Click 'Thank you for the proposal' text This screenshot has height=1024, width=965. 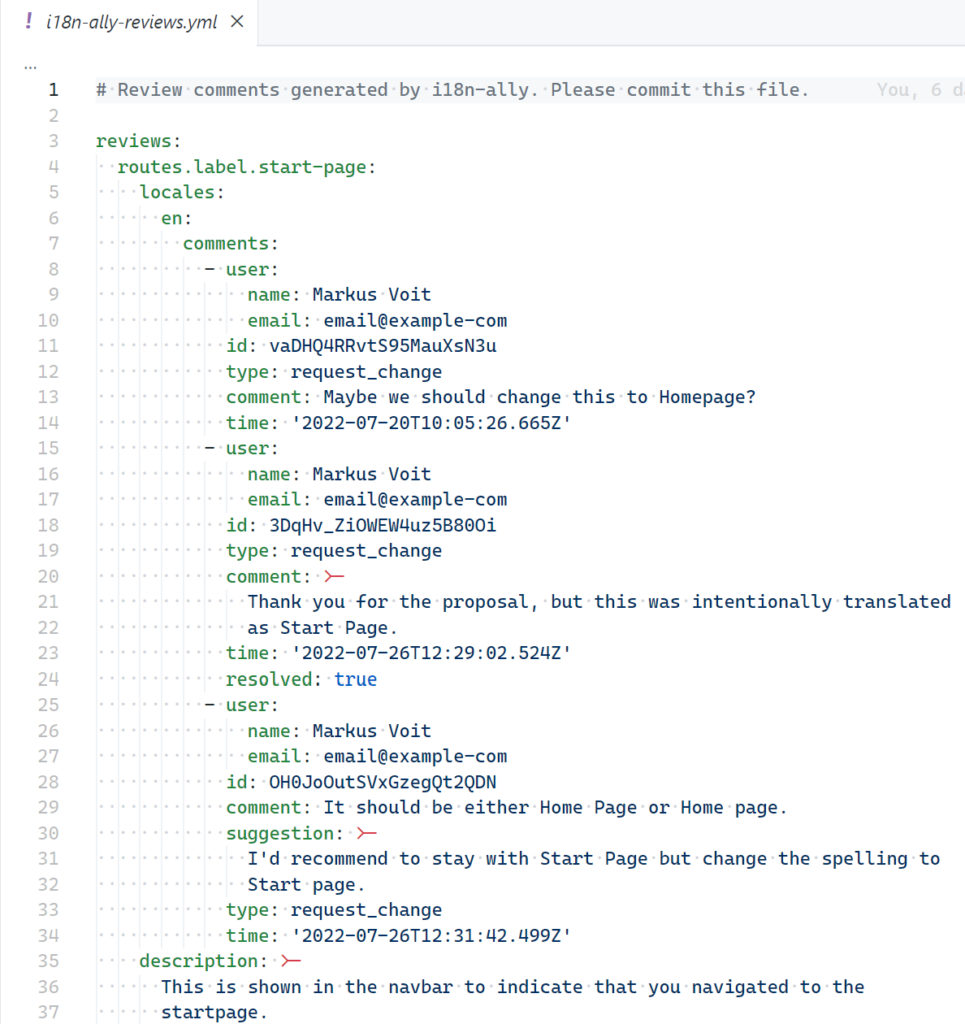[x=388, y=601]
